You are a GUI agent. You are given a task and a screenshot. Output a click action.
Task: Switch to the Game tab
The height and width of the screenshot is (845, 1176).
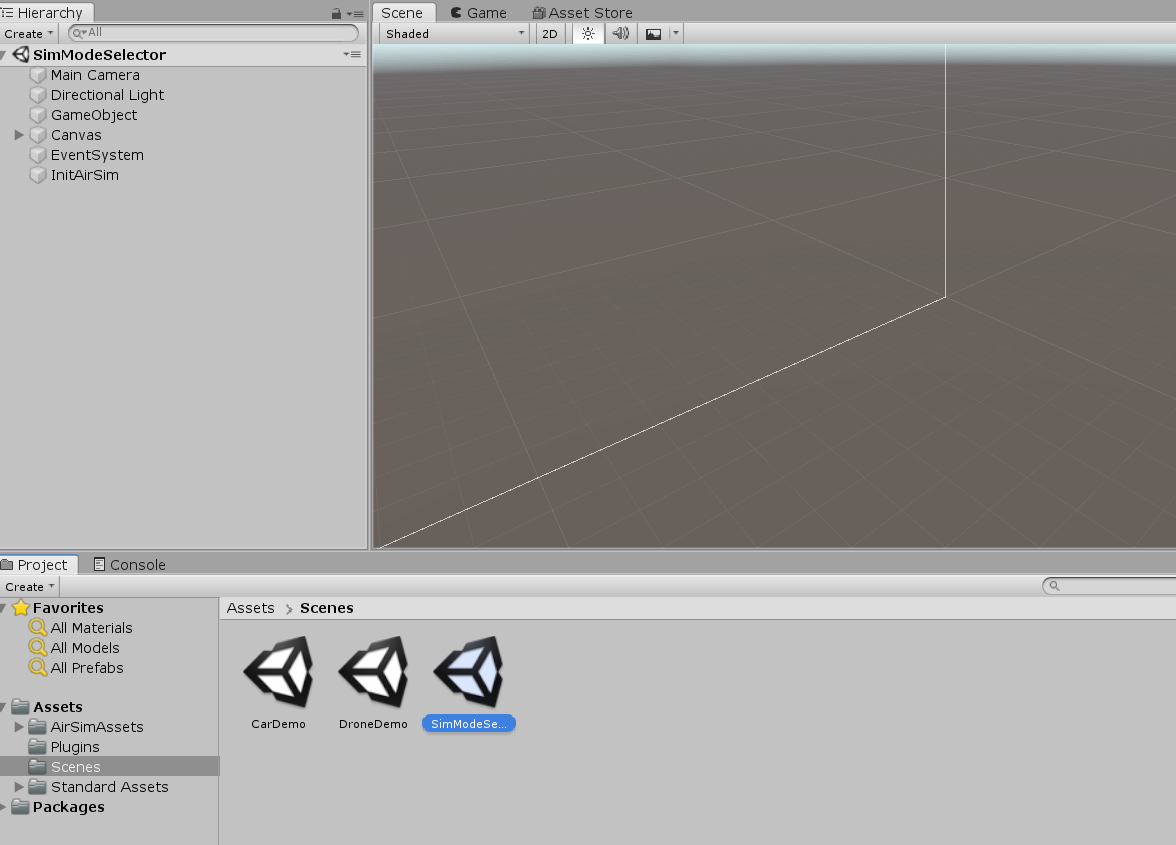point(478,12)
